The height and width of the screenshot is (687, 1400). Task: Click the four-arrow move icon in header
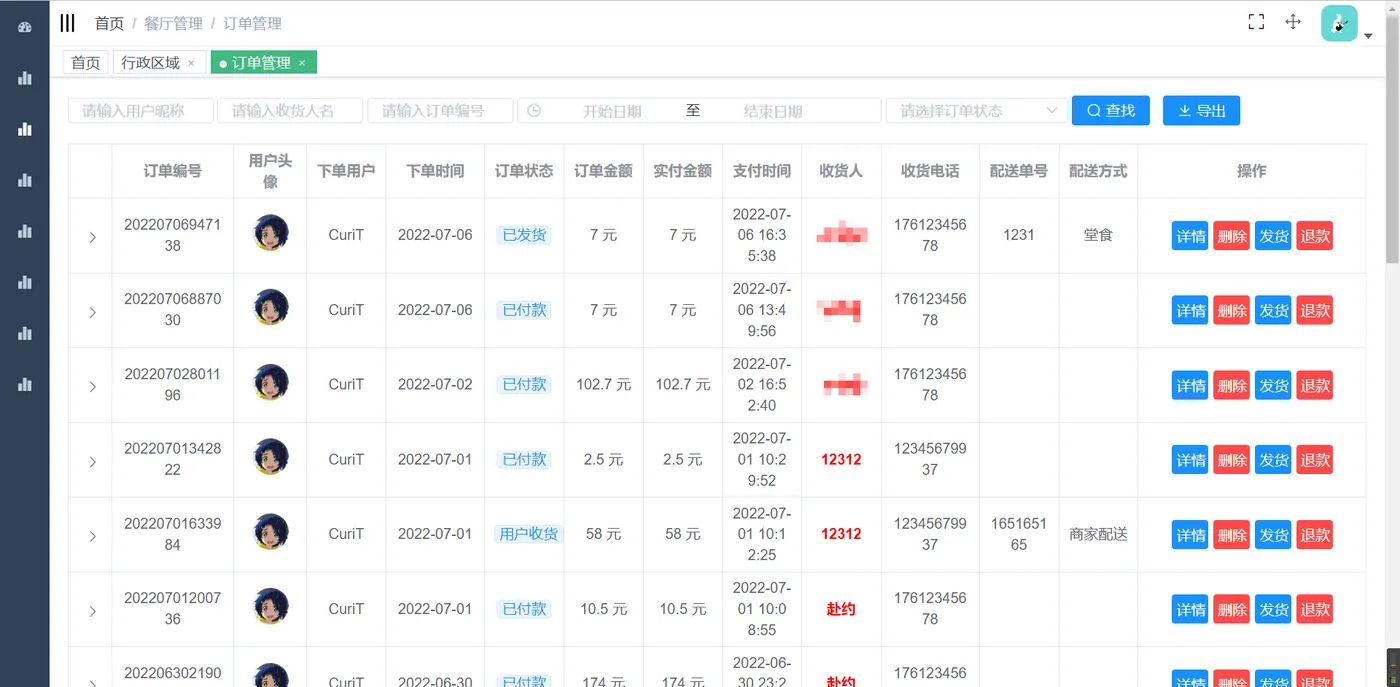[x=1293, y=22]
